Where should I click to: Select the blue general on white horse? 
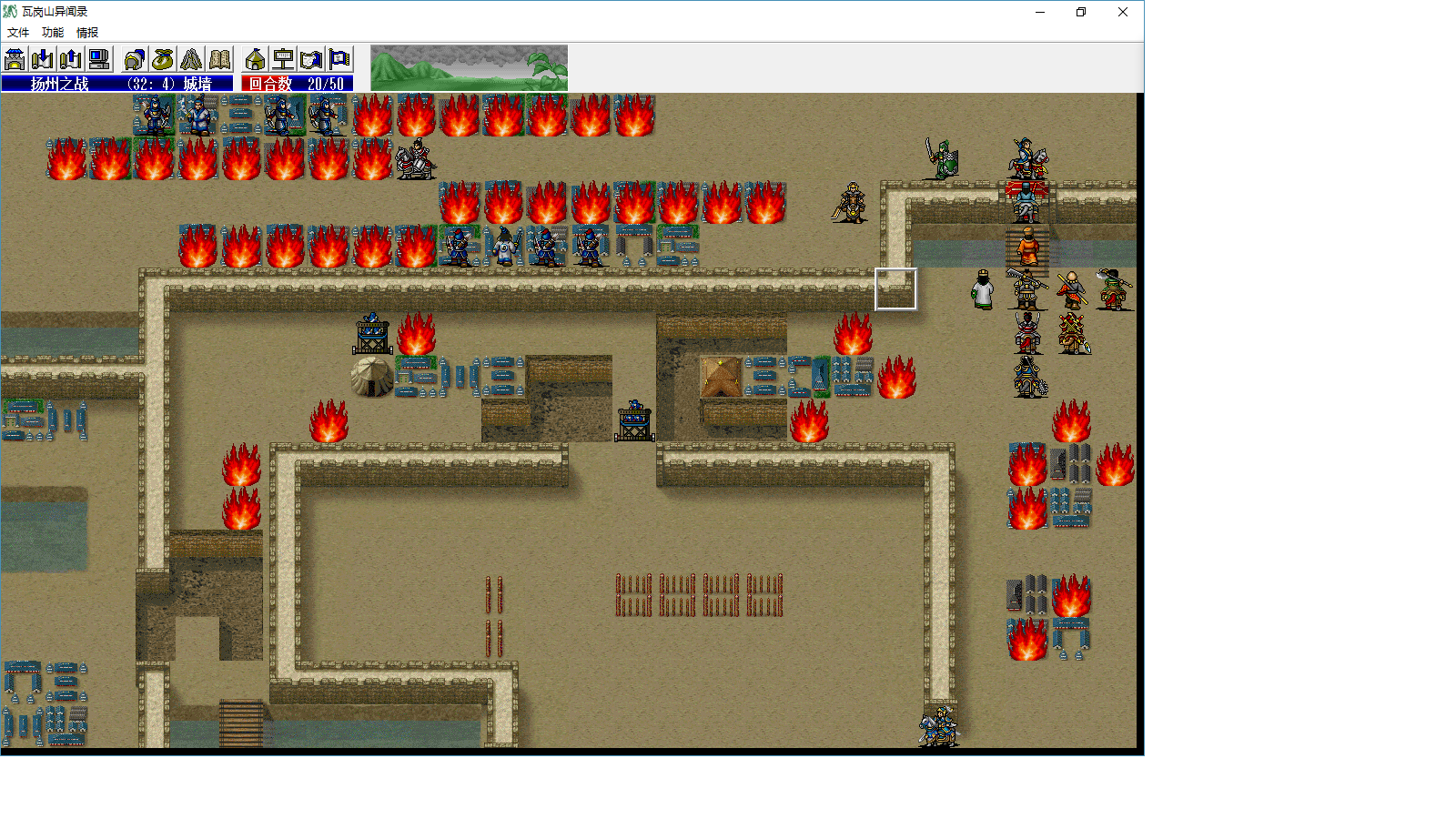[x=1027, y=159]
